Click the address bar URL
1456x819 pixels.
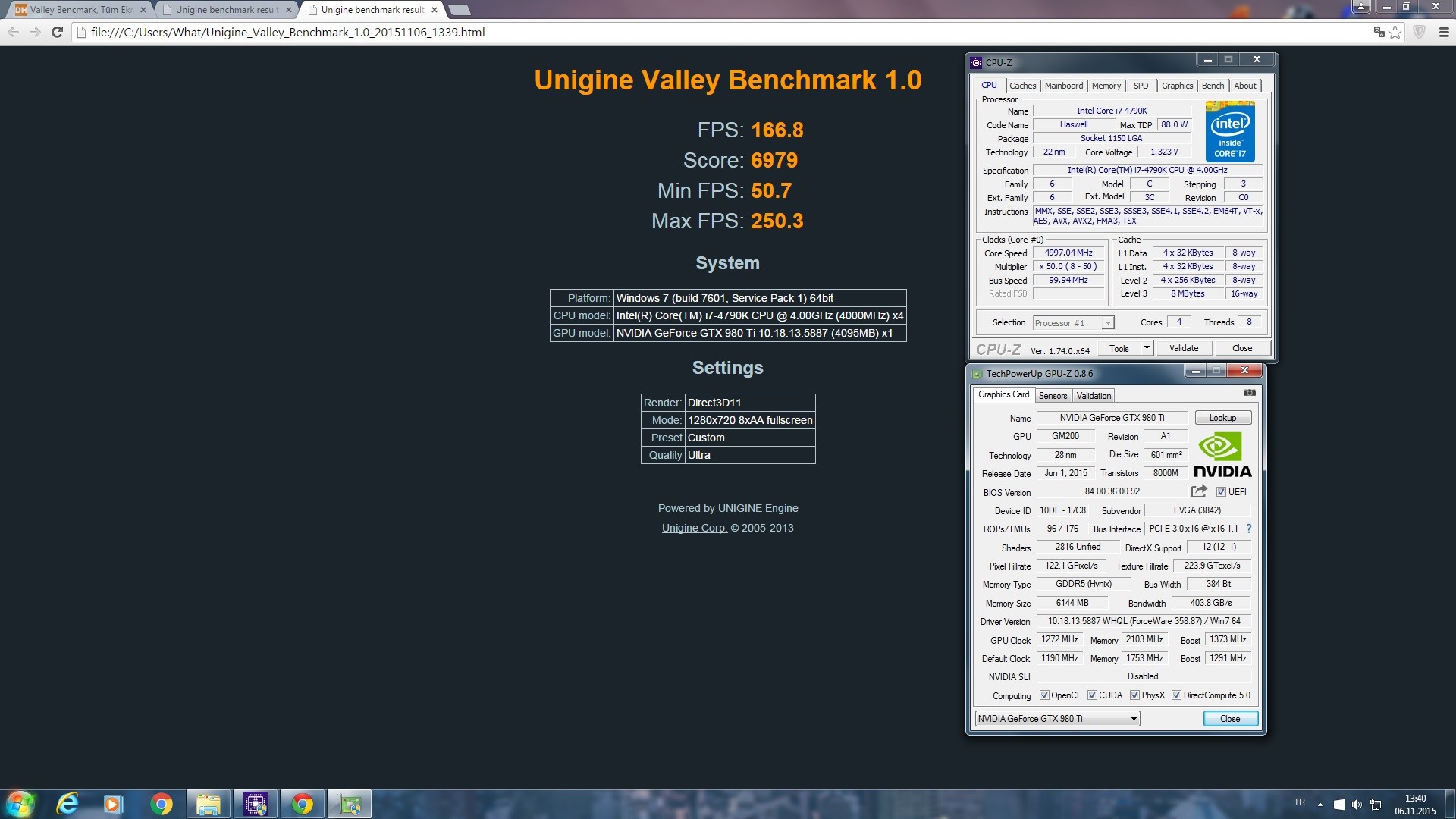[288, 32]
